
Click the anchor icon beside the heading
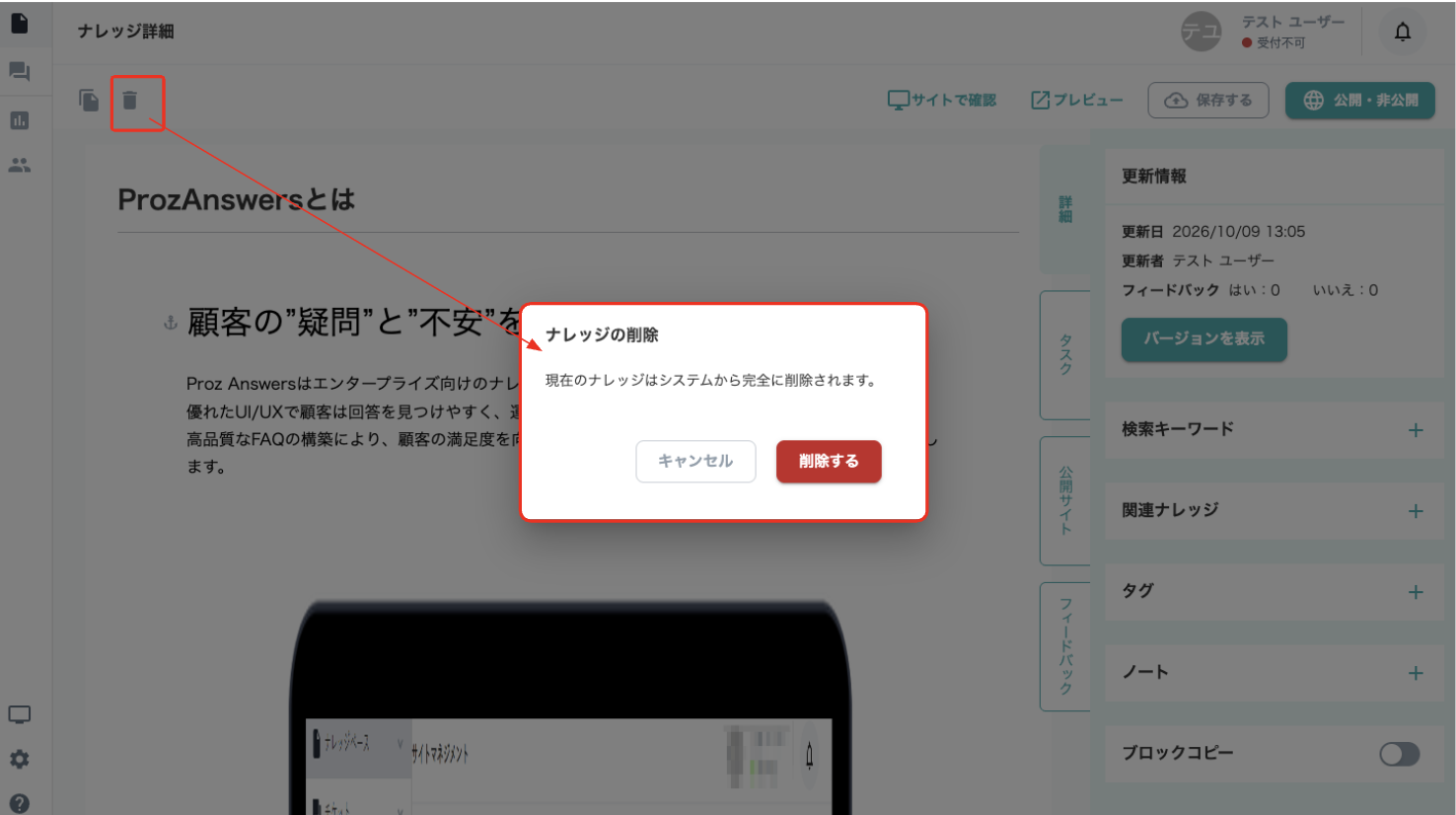[x=170, y=323]
